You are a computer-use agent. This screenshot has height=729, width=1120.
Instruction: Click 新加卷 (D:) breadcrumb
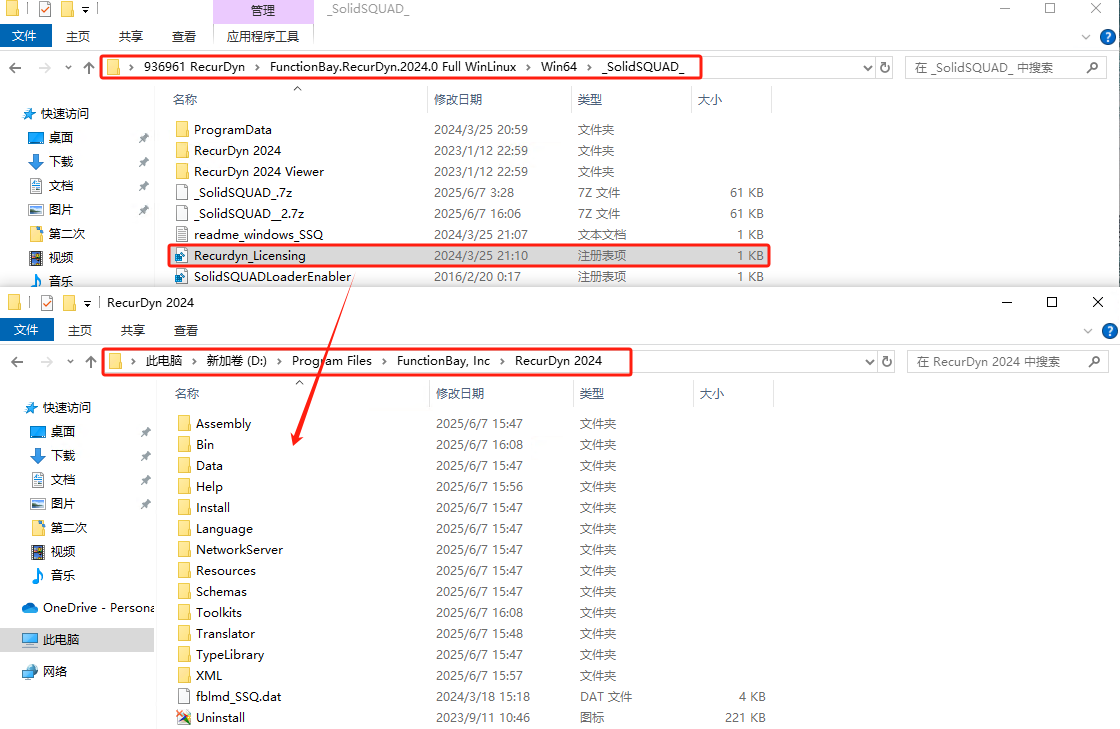pyautogui.click(x=236, y=361)
